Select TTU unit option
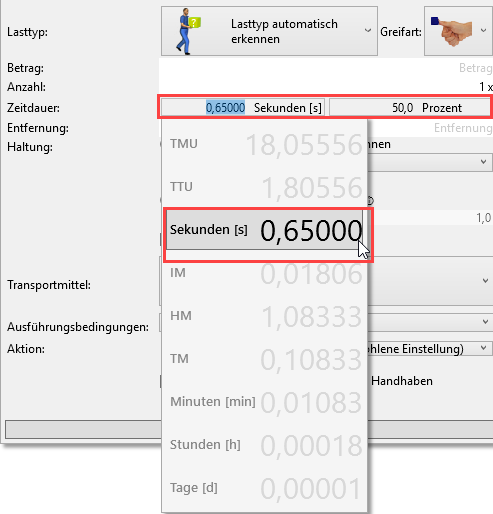 (264, 187)
